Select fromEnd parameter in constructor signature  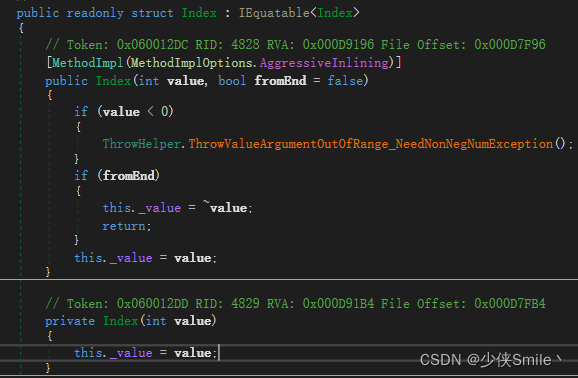tap(280, 80)
